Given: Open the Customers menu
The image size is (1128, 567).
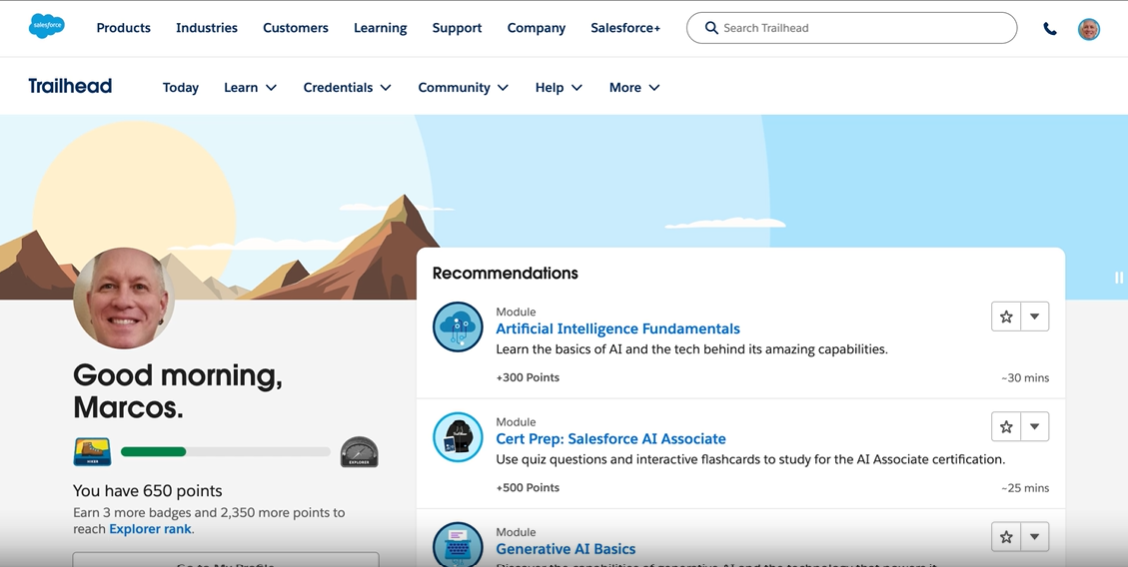Looking at the screenshot, I should click(x=296, y=28).
